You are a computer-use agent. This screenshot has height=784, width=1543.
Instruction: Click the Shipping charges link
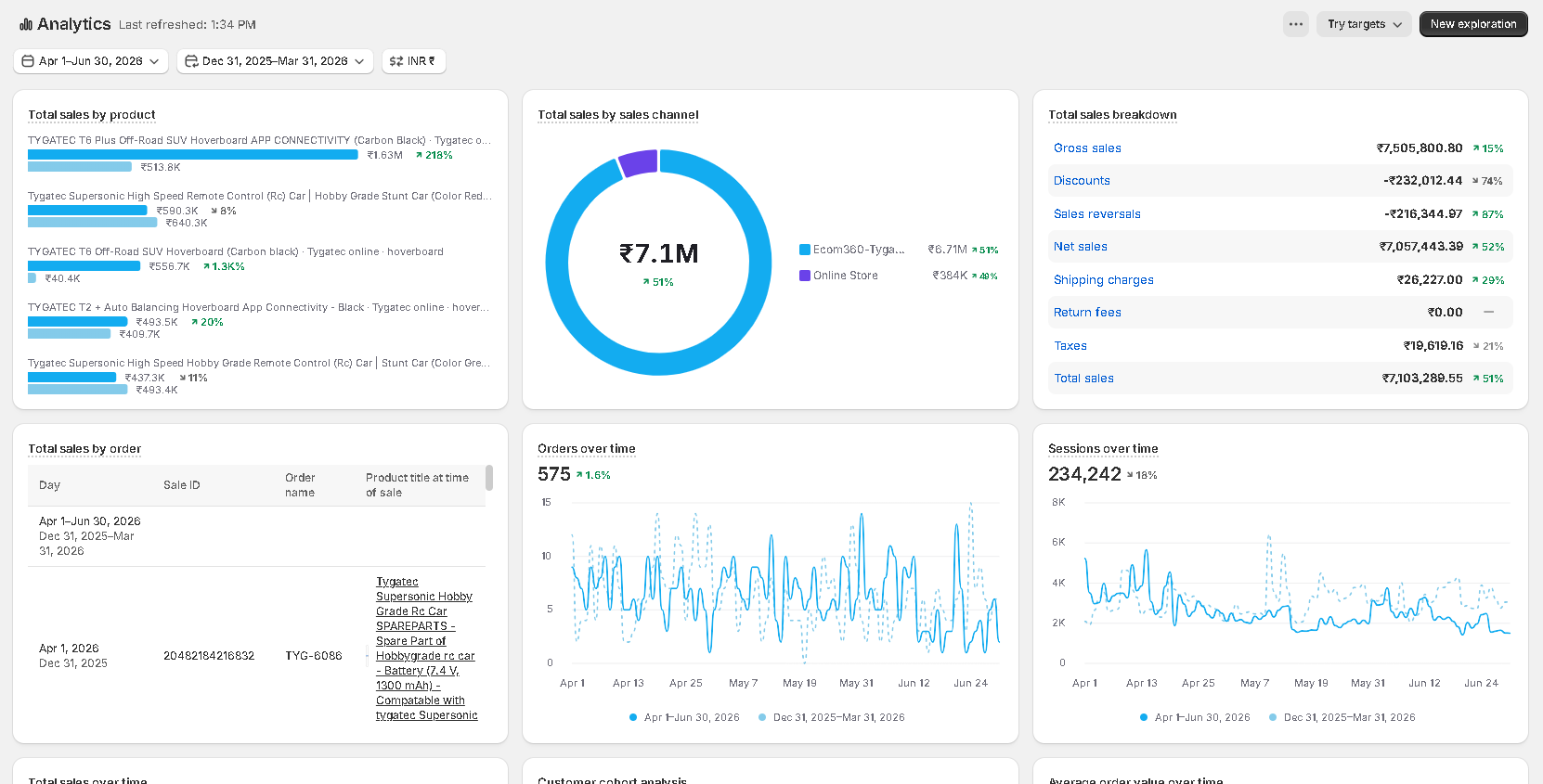tap(1104, 280)
